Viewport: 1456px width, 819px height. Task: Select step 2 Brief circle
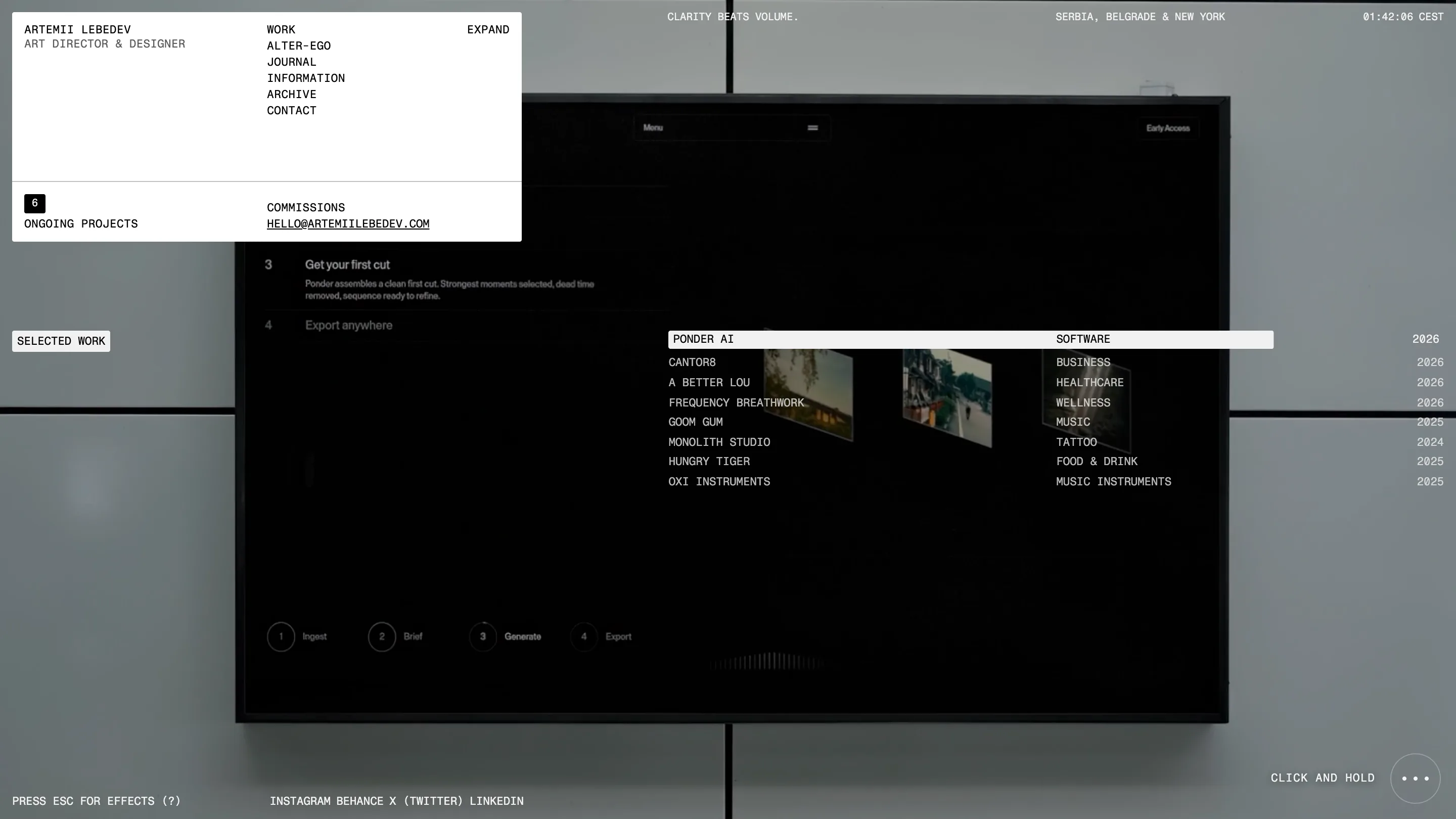382,636
